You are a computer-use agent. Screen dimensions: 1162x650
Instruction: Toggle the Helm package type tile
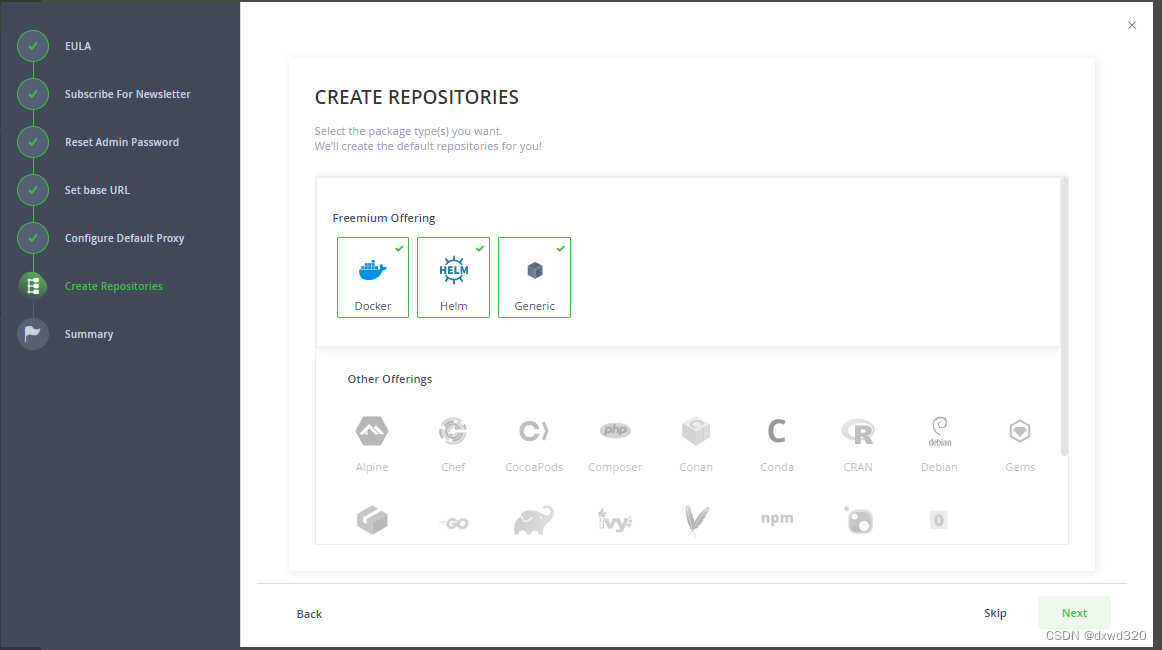(x=454, y=277)
